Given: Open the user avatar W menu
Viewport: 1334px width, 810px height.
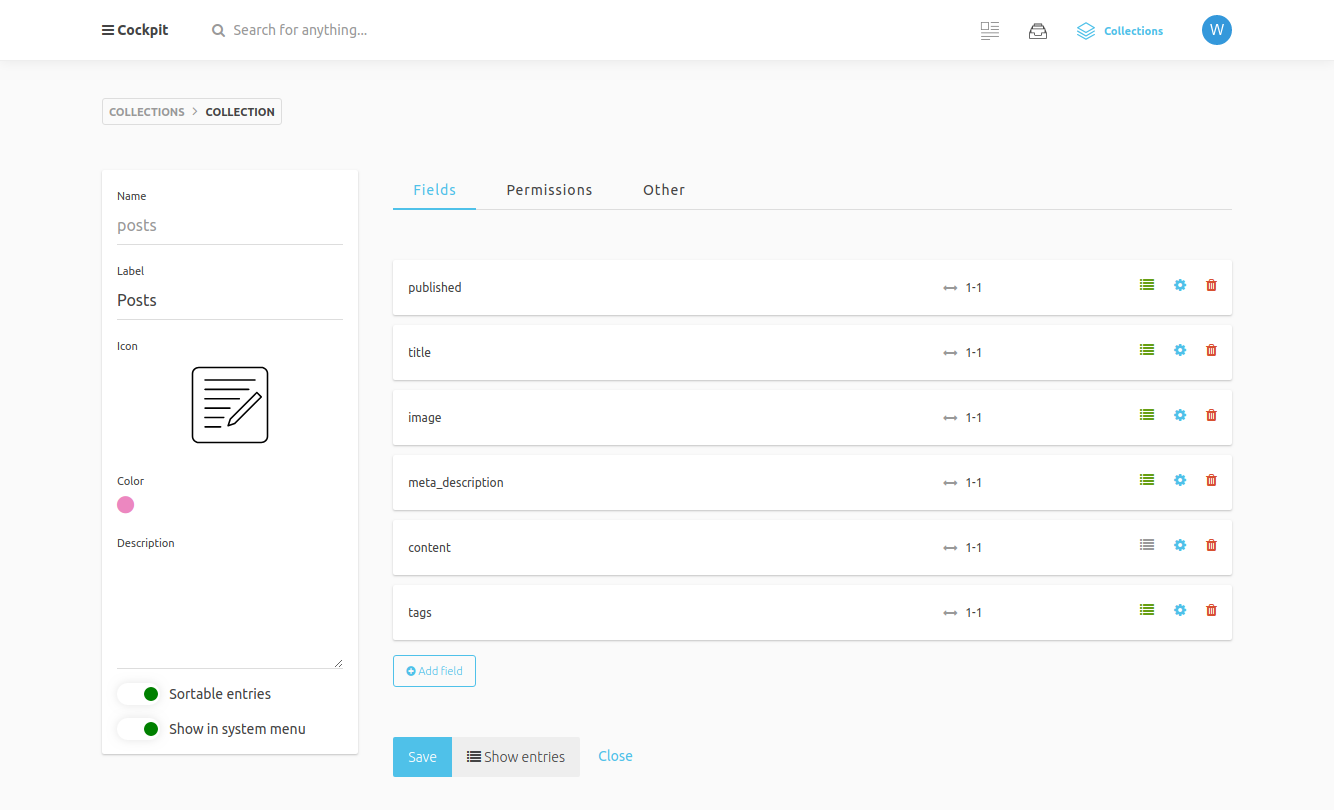Looking at the screenshot, I should (x=1217, y=30).
